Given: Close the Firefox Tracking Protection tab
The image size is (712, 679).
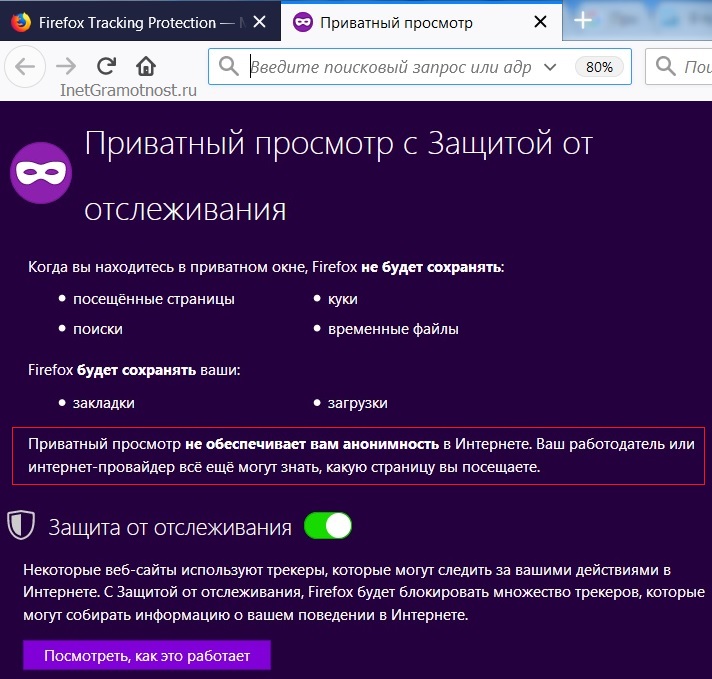Looking at the screenshot, I should coord(259,21).
